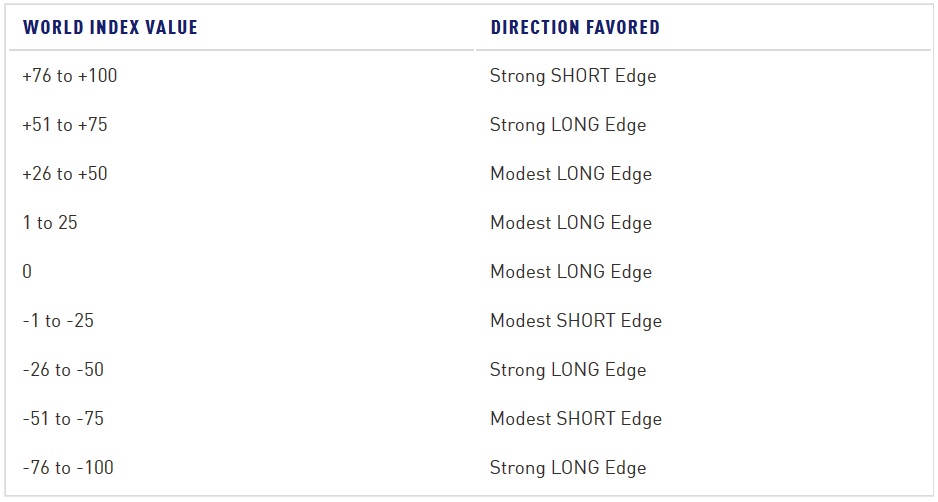
Task: Click the +51 to +75 index cell
Action: 65,125
